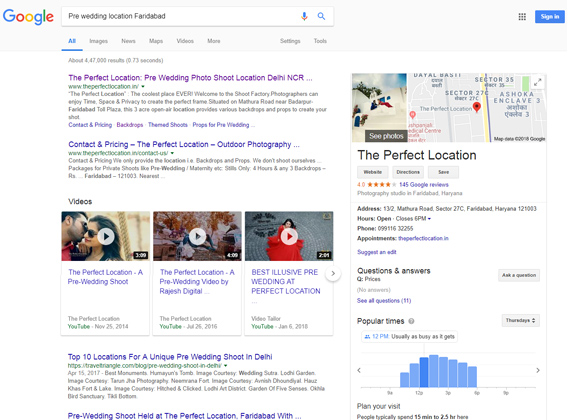Go to previous day in popular times chart
This screenshot has height=420, width=570.
tap(359, 370)
